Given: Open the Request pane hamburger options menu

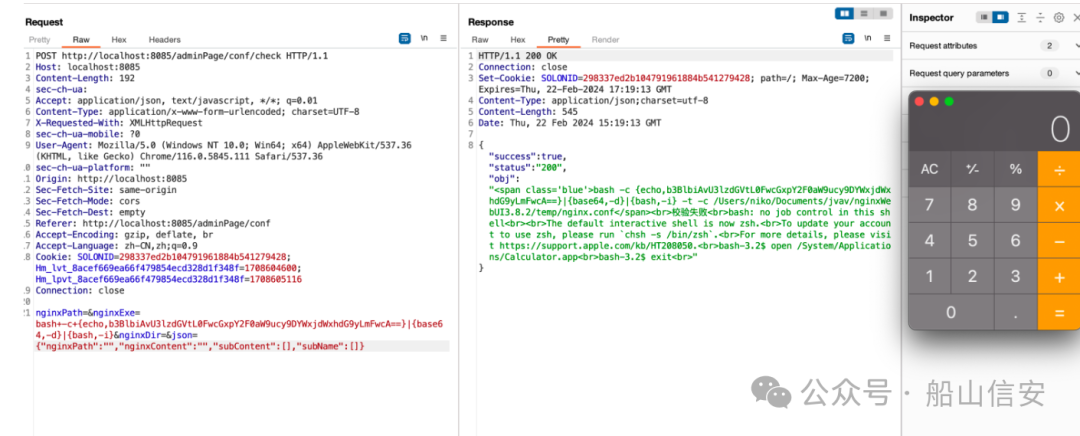Looking at the screenshot, I should tap(444, 39).
